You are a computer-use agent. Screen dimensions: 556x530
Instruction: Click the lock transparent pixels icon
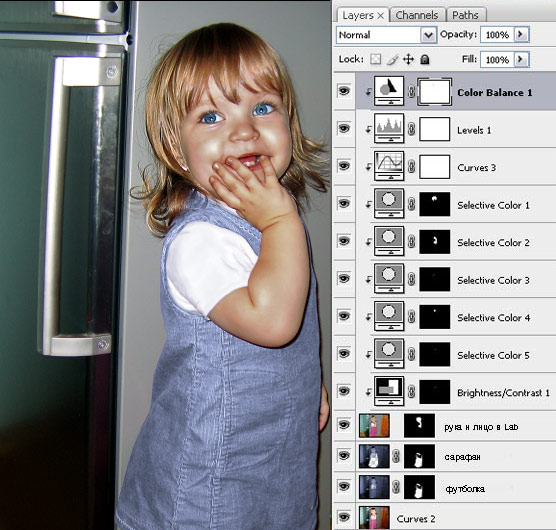point(376,59)
